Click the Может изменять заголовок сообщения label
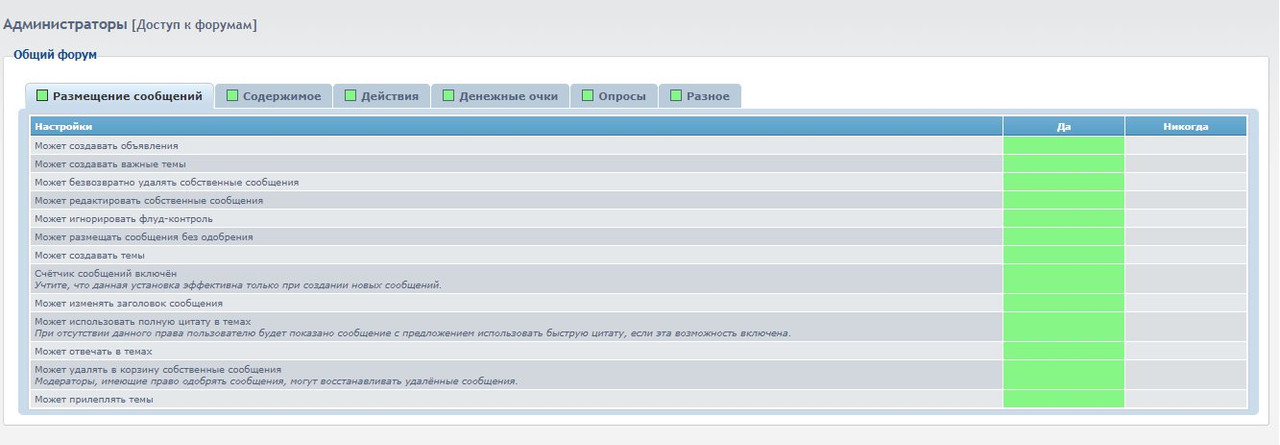This screenshot has height=445, width=1280. pos(128,302)
